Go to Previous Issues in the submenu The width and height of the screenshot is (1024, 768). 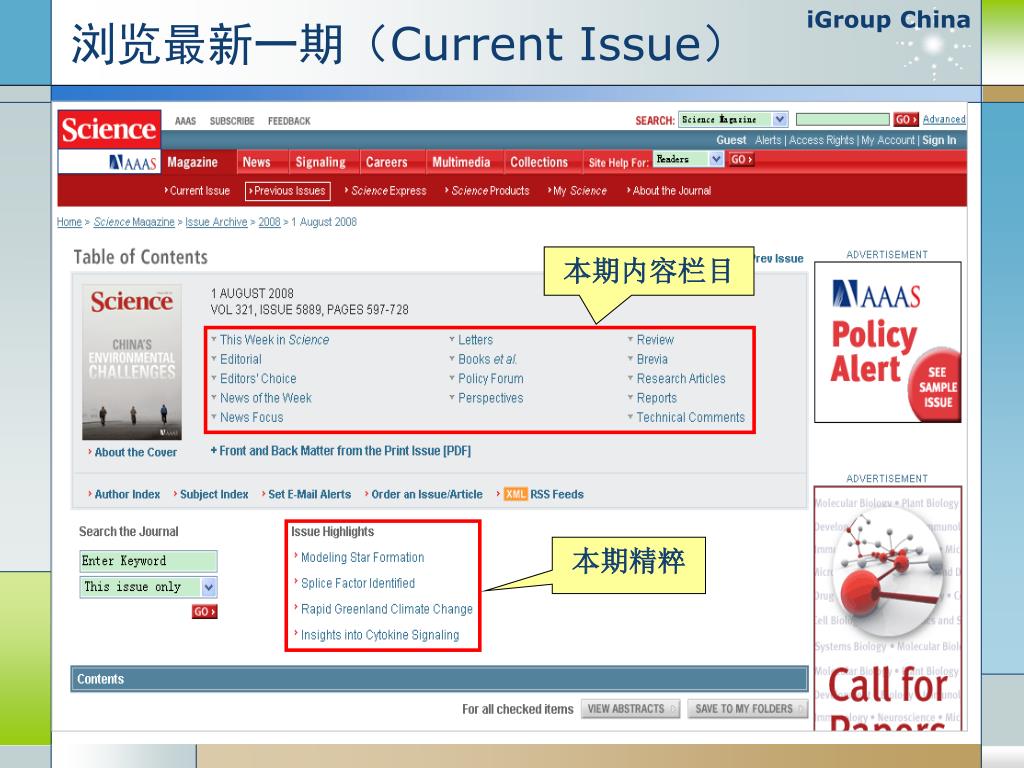pos(288,191)
